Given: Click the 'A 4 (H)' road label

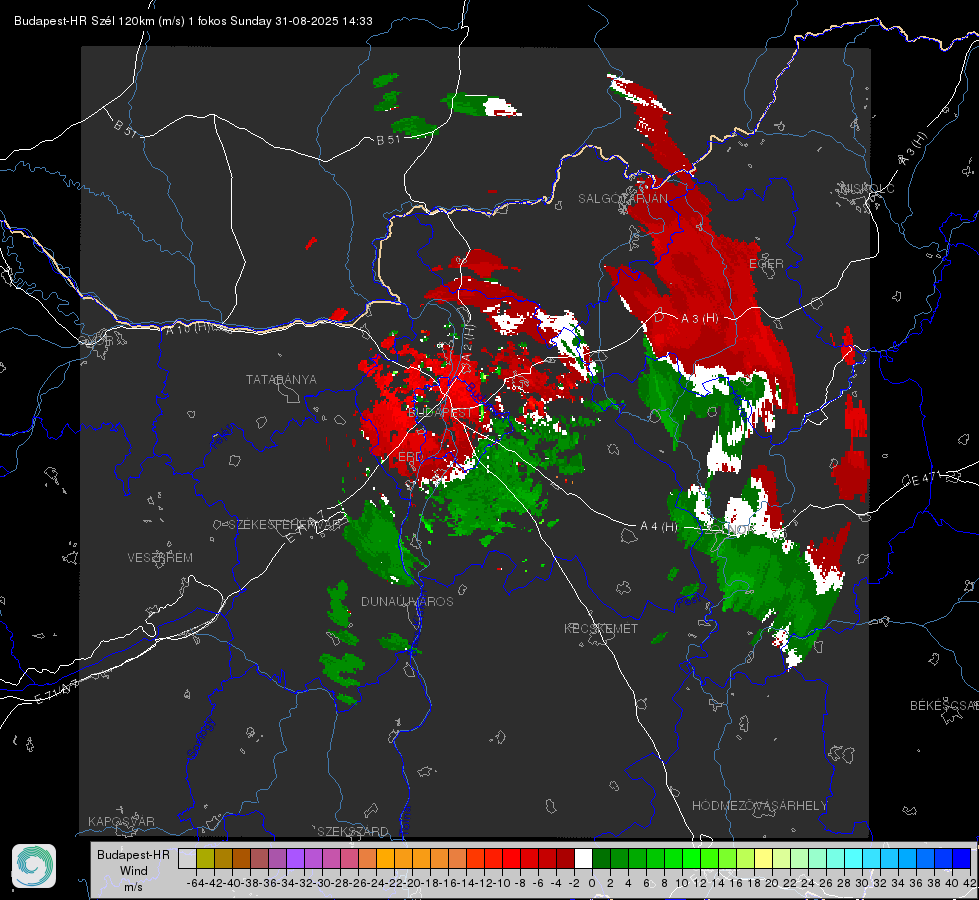Looking at the screenshot, I should [658, 527].
